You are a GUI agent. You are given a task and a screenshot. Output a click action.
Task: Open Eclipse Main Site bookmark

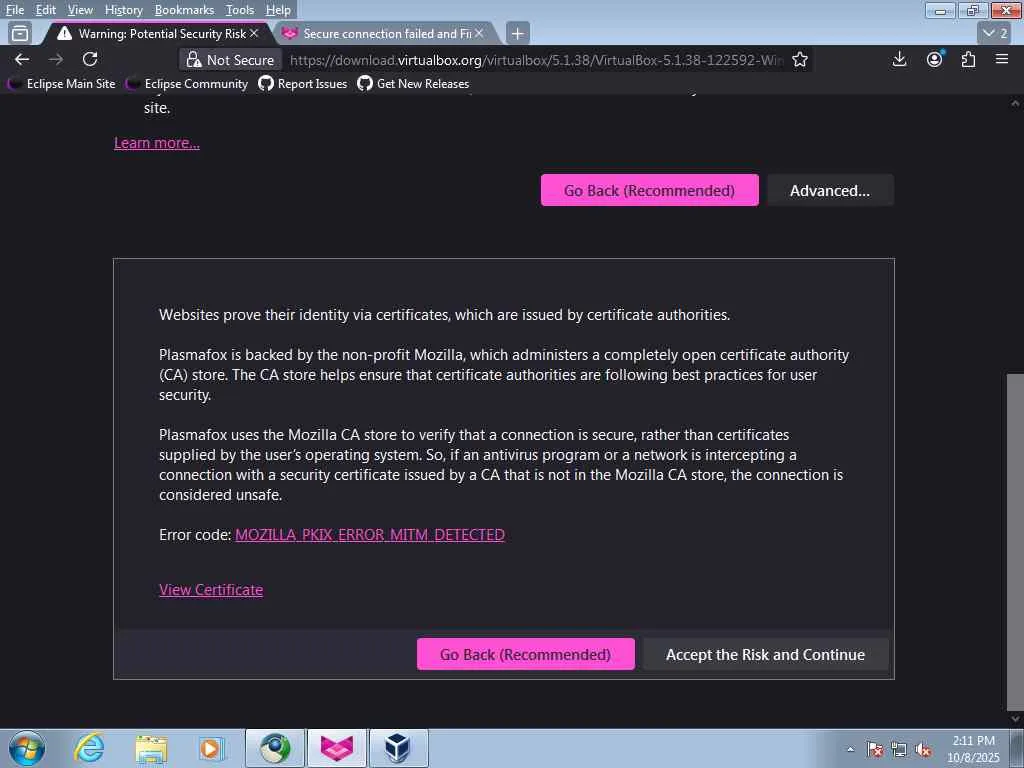pos(61,84)
